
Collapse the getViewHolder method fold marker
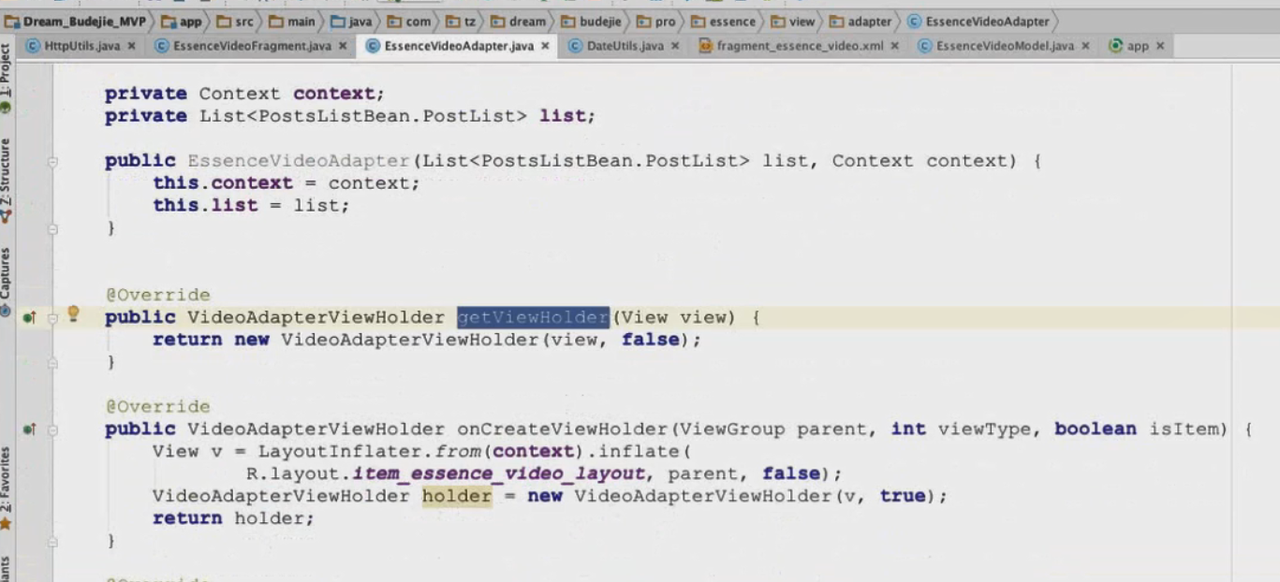click(x=52, y=318)
